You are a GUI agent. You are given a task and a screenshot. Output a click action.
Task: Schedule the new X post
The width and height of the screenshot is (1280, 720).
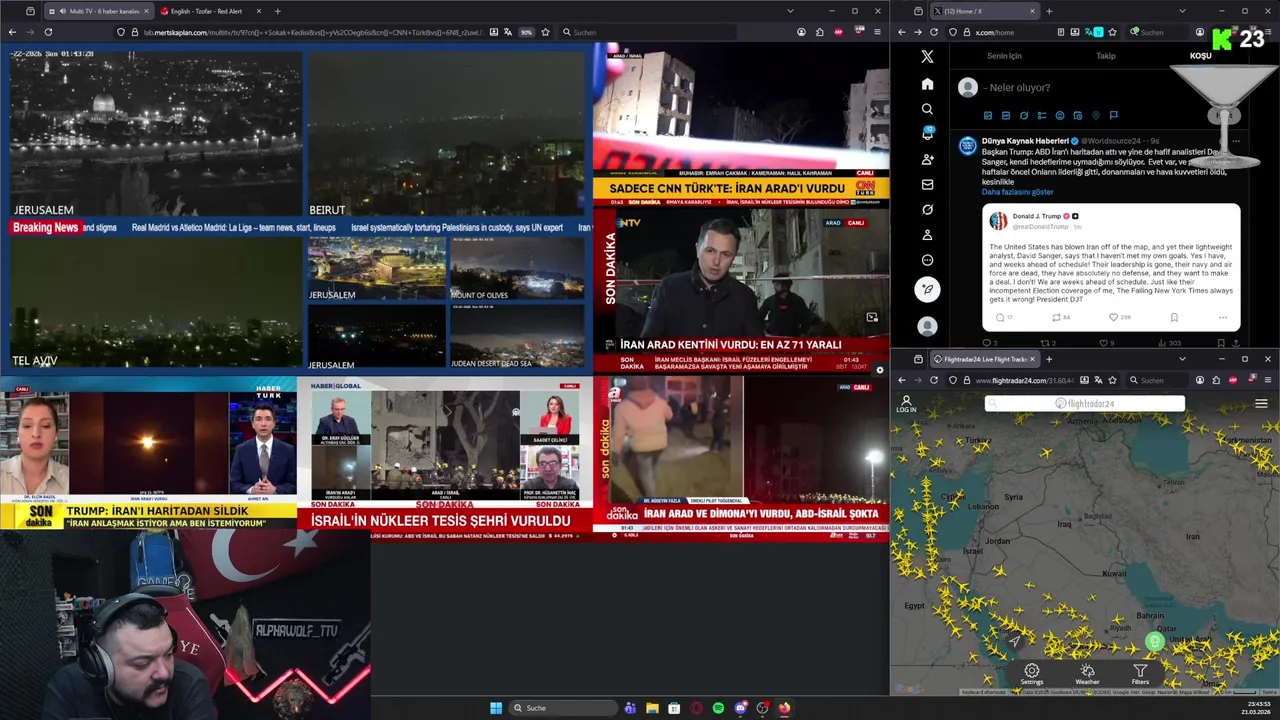pyautogui.click(x=1078, y=116)
